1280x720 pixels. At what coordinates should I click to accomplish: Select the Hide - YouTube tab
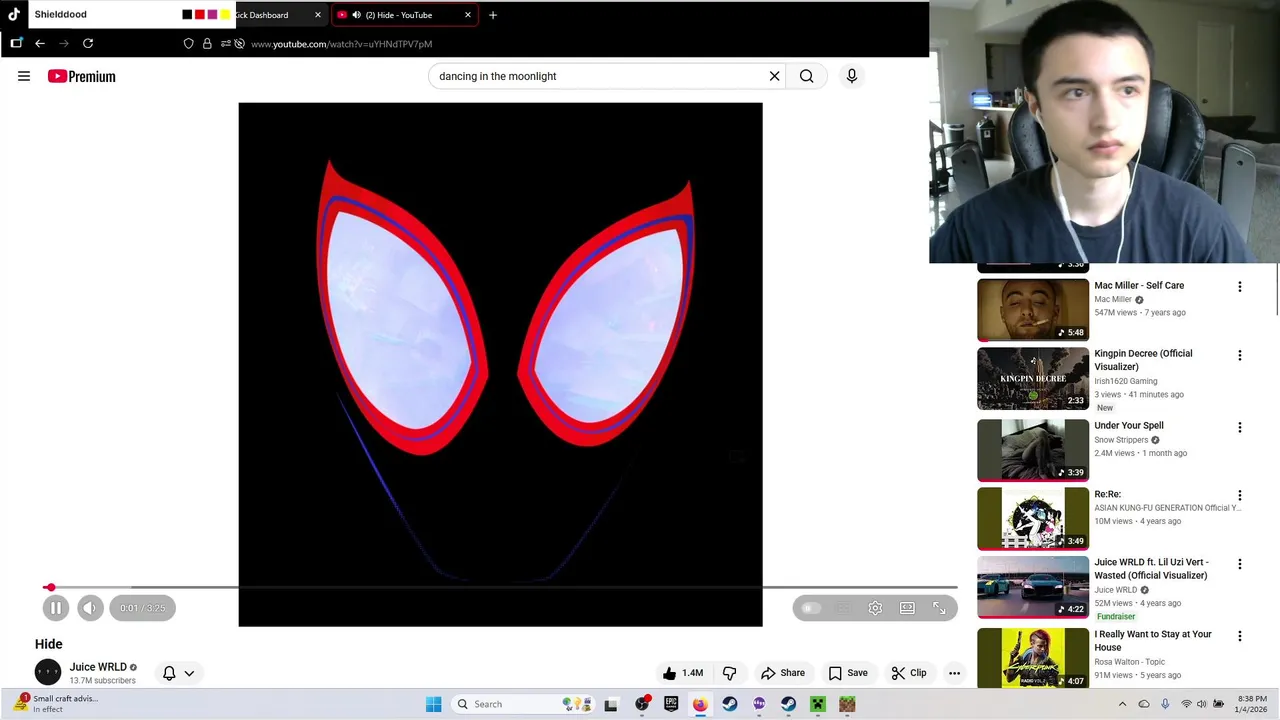pyautogui.click(x=404, y=15)
